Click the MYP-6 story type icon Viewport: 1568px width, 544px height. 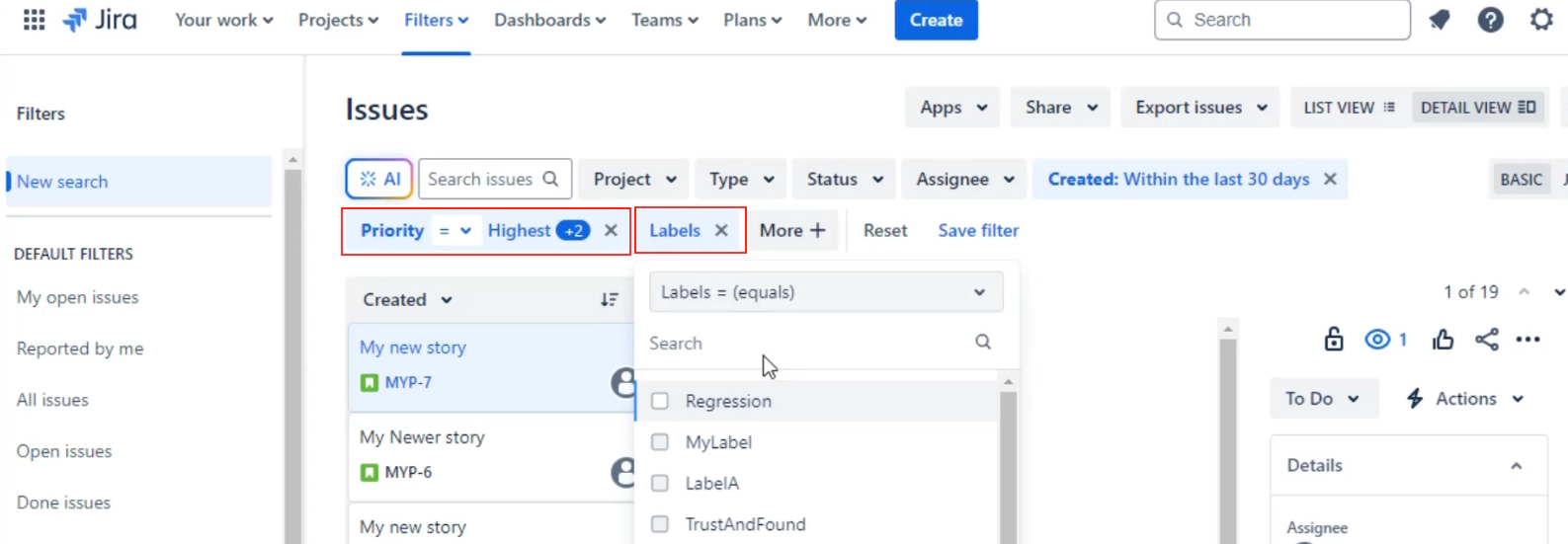pos(370,472)
